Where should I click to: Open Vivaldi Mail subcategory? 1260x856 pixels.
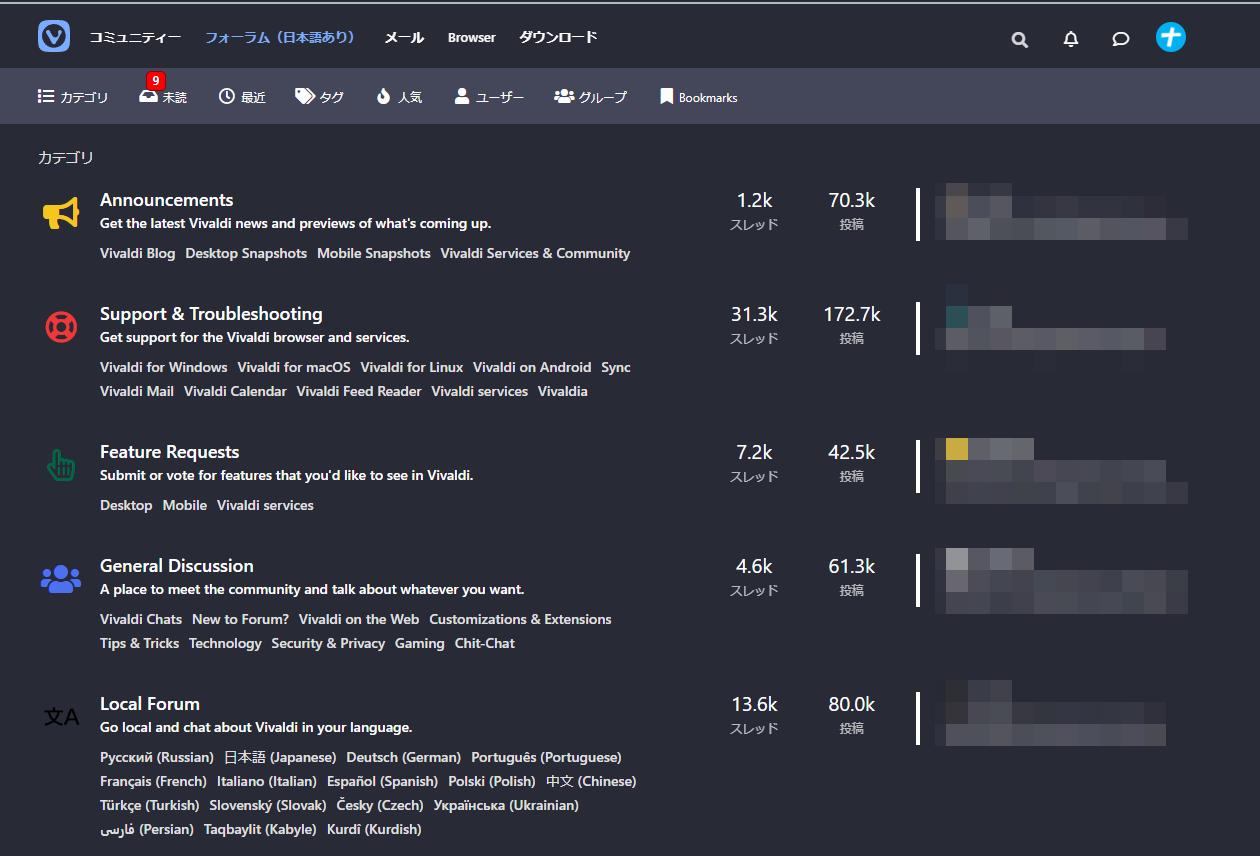(x=137, y=391)
